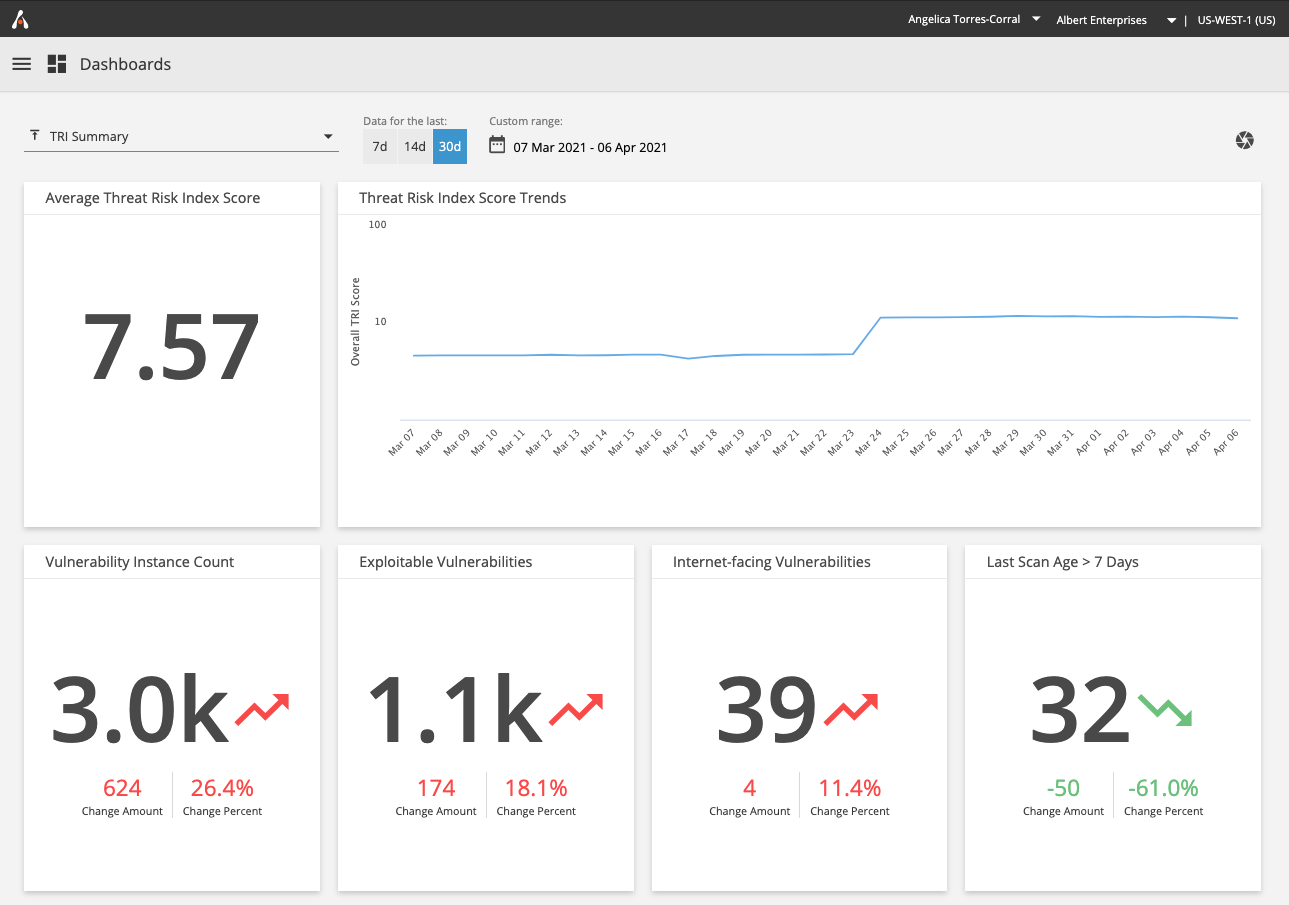Open the Albert Enterprises account dropdown
Image resolution: width=1289 pixels, height=905 pixels.
1169,18
